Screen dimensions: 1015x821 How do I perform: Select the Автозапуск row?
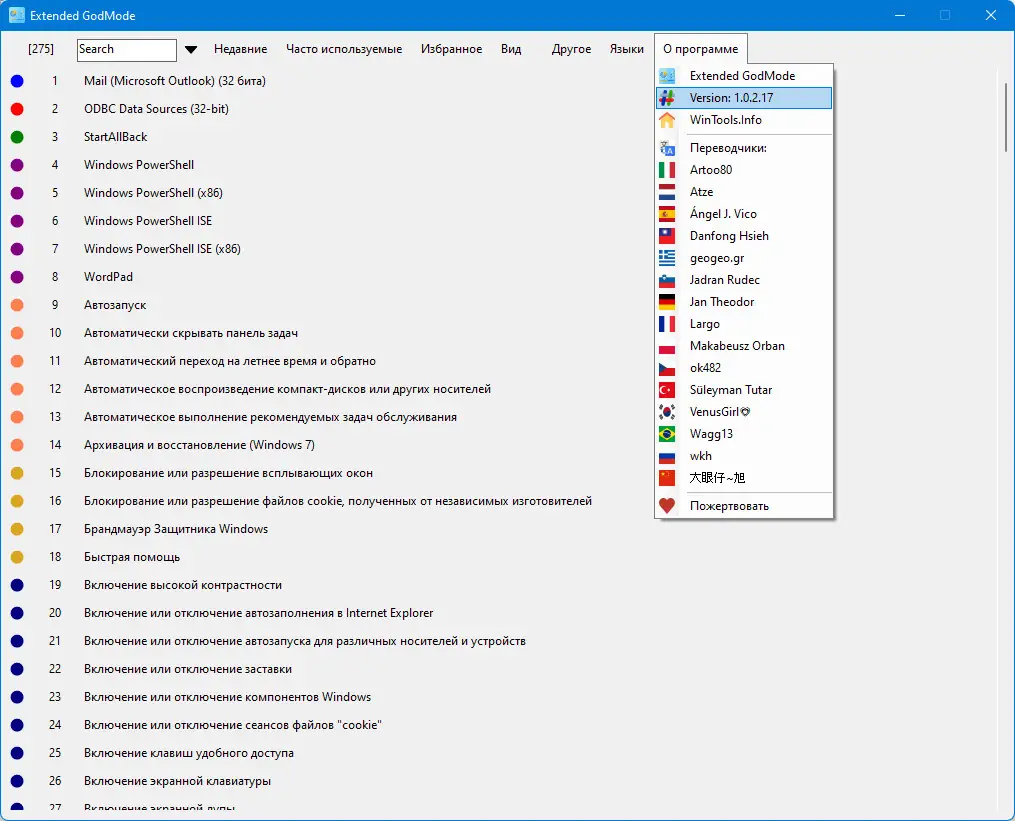115,305
